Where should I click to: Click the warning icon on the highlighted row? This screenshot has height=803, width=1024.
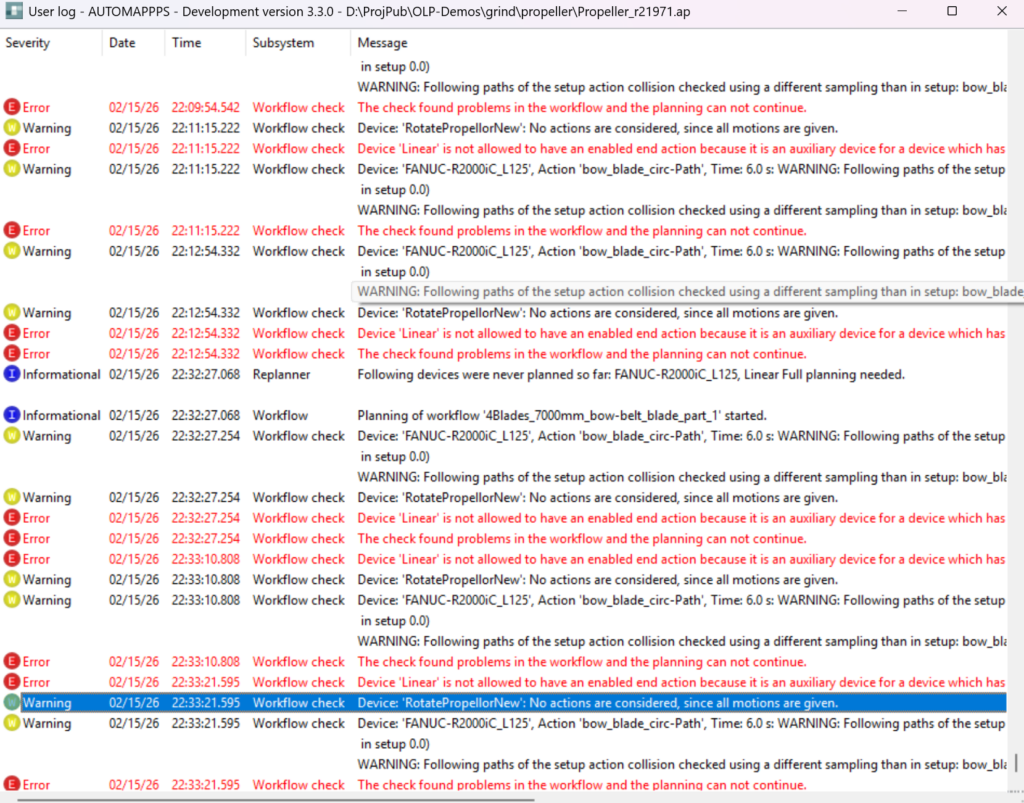12,703
